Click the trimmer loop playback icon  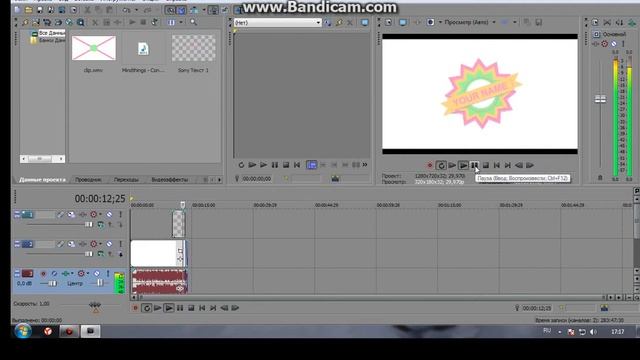pos(241,165)
